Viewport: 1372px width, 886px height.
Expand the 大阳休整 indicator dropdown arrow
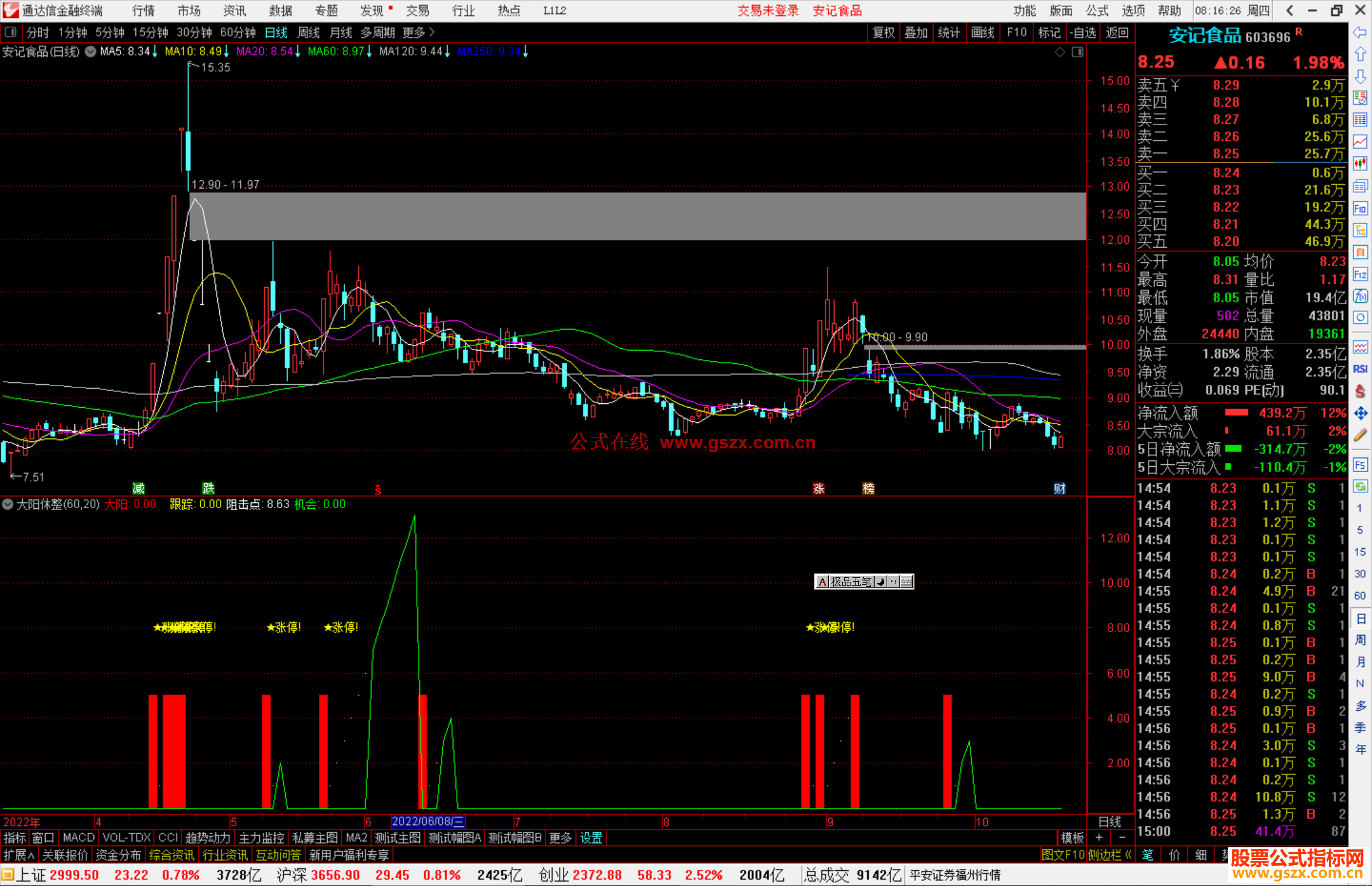point(8,504)
